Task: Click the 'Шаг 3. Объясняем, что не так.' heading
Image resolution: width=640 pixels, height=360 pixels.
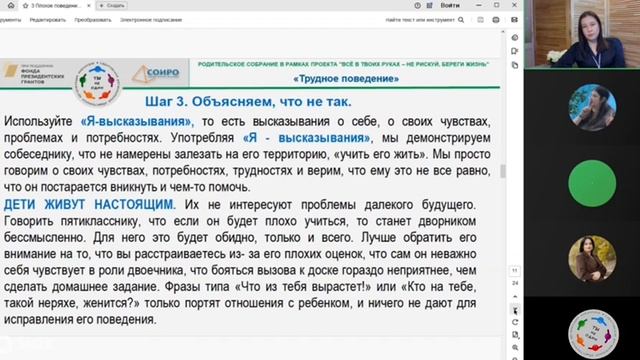Action: coord(248,102)
